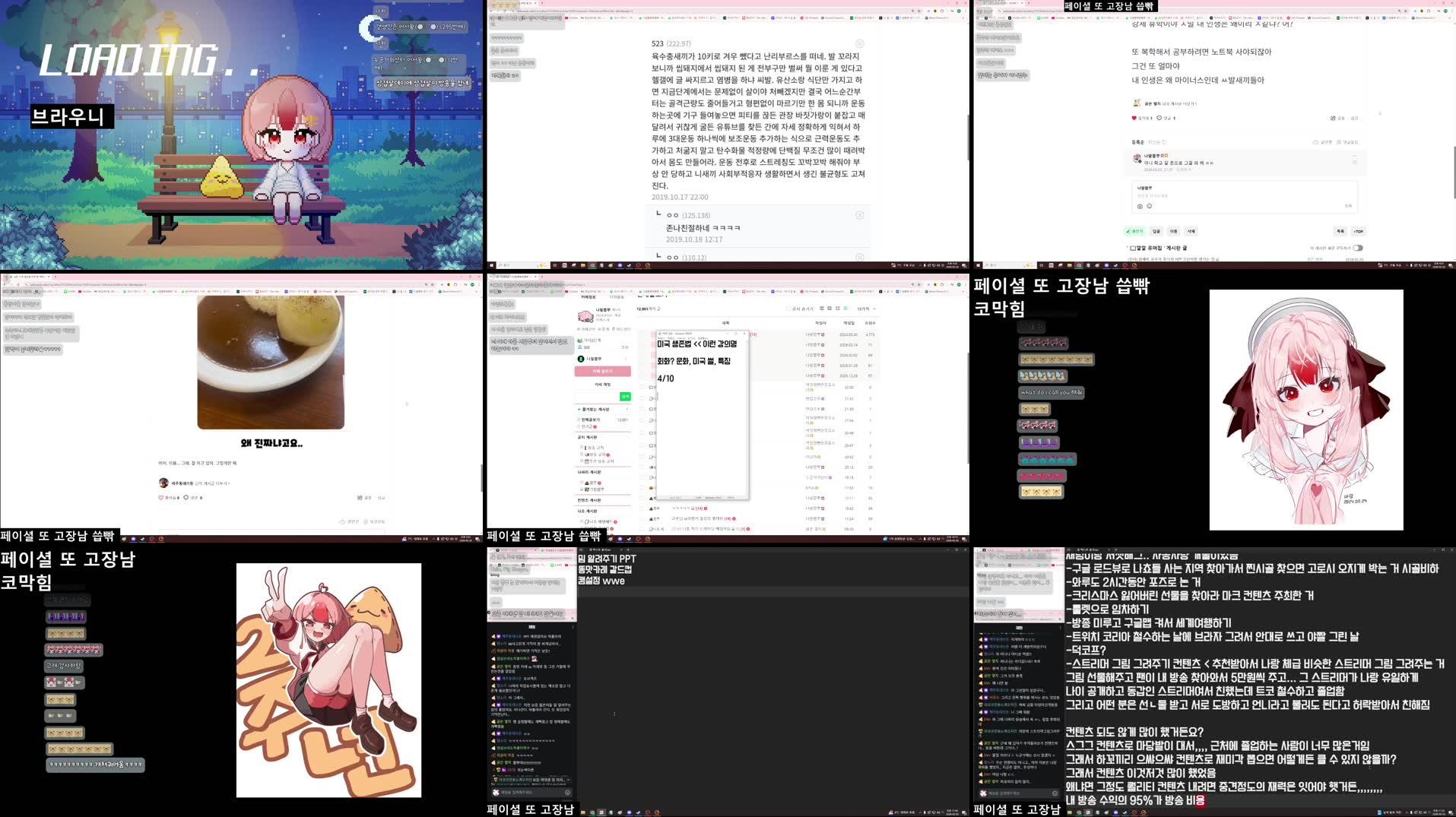Click the empty heart icon under the curry photo post

pyautogui.click(x=161, y=498)
